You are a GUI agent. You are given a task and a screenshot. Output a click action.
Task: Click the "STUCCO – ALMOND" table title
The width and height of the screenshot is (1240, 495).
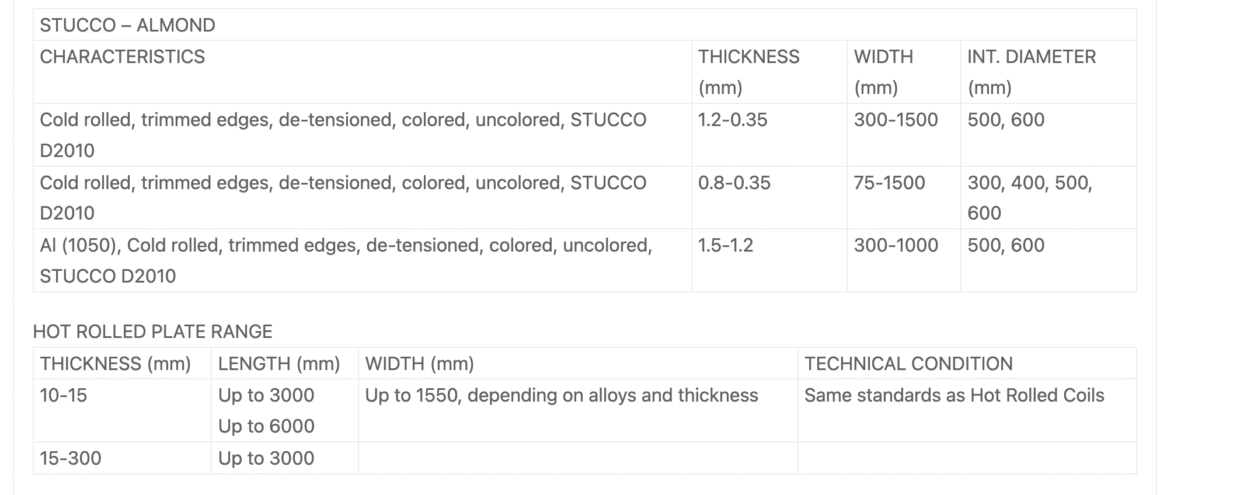[127, 25]
